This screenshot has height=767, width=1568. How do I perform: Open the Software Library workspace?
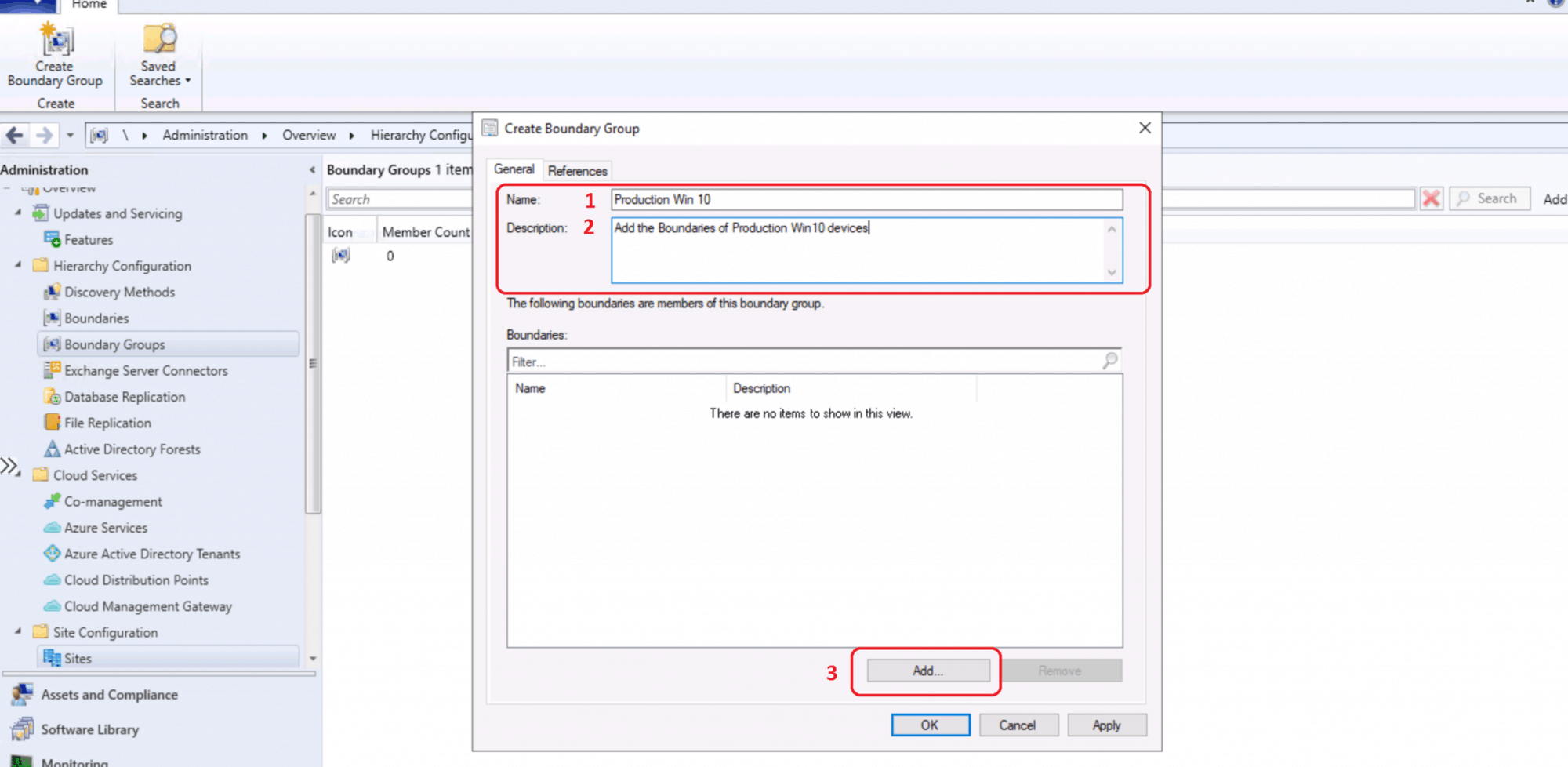click(89, 729)
